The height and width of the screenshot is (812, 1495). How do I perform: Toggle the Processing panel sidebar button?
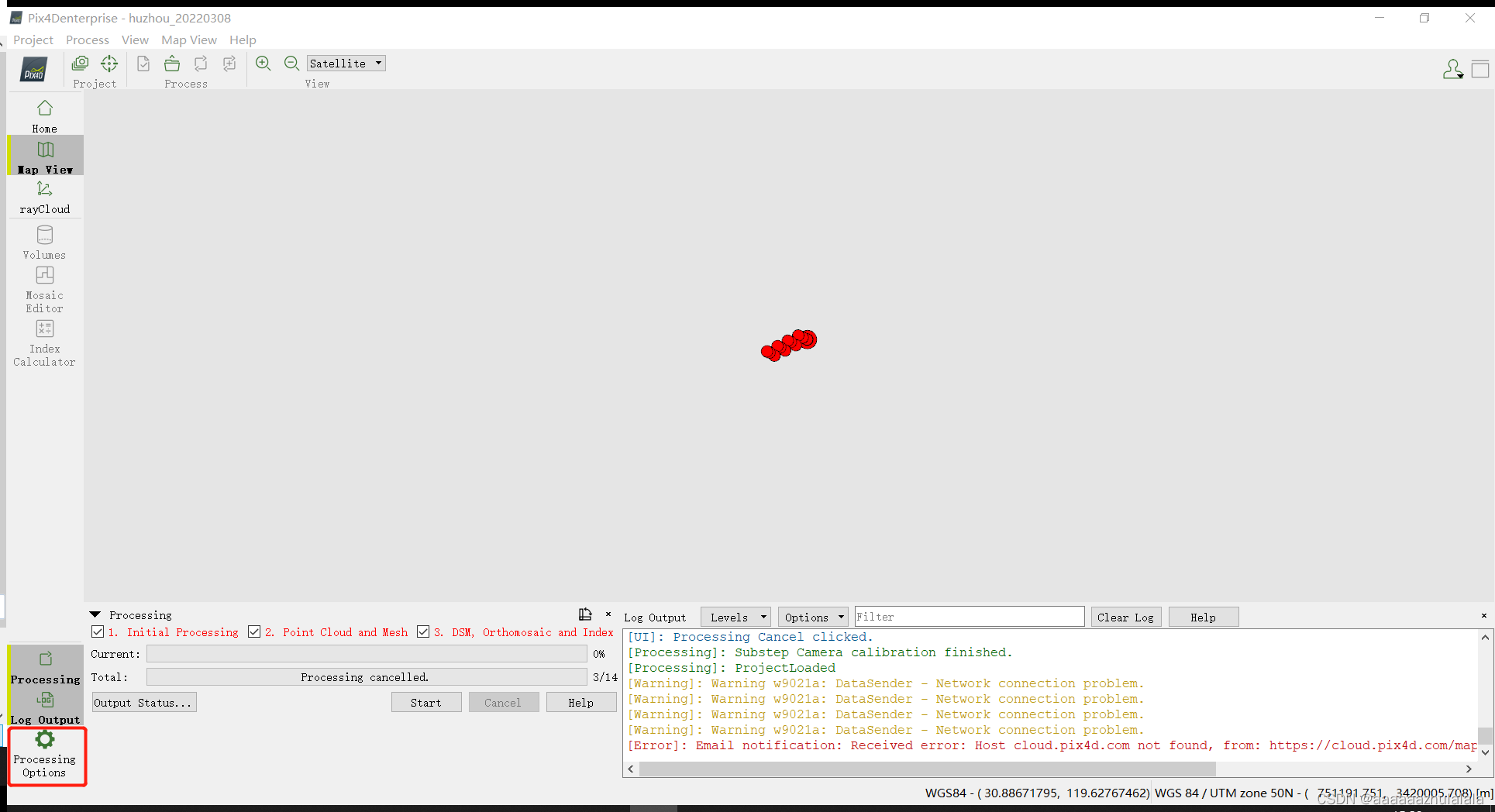[x=45, y=666]
